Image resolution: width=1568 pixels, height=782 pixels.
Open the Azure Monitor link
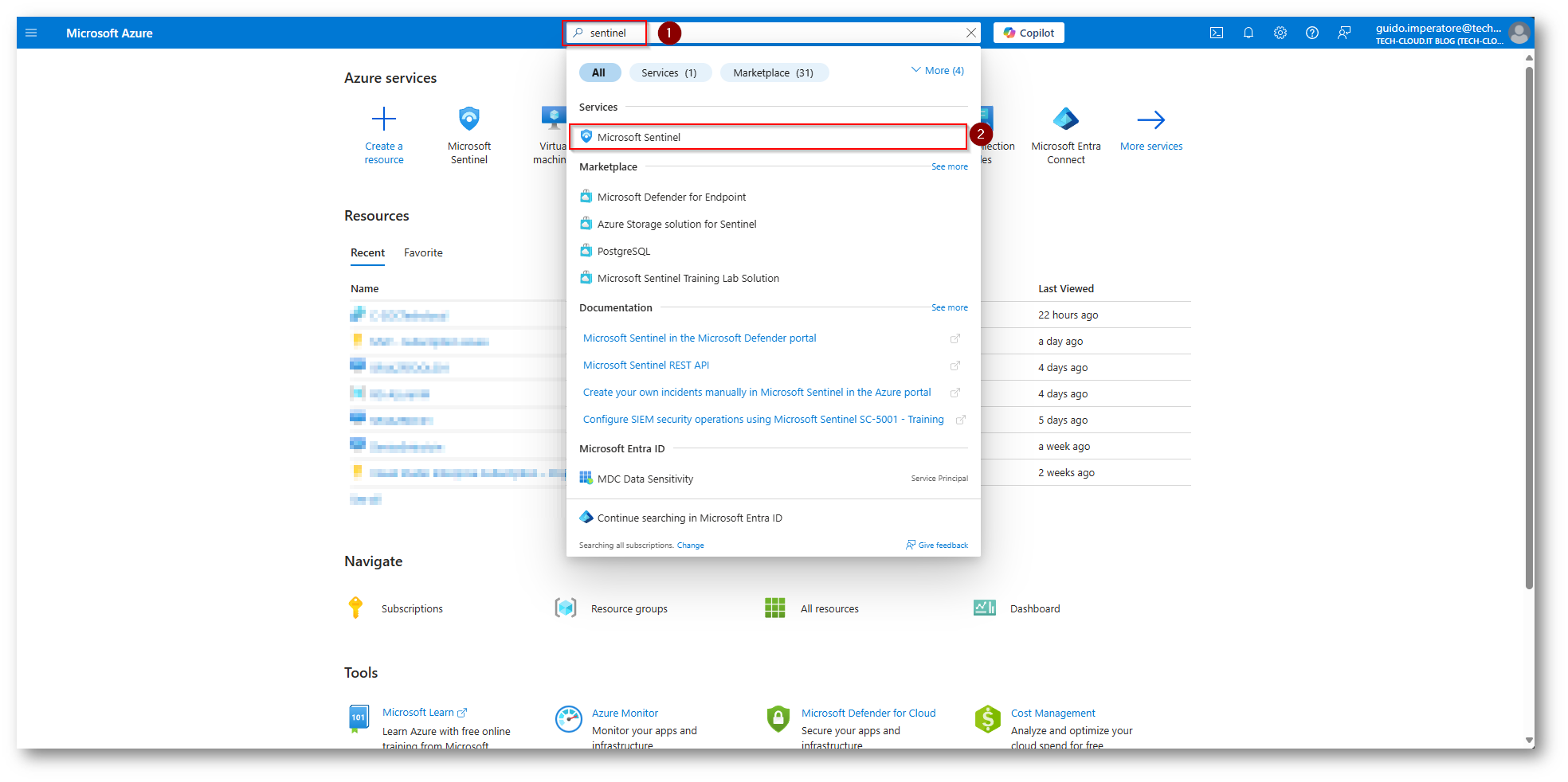[625, 714]
